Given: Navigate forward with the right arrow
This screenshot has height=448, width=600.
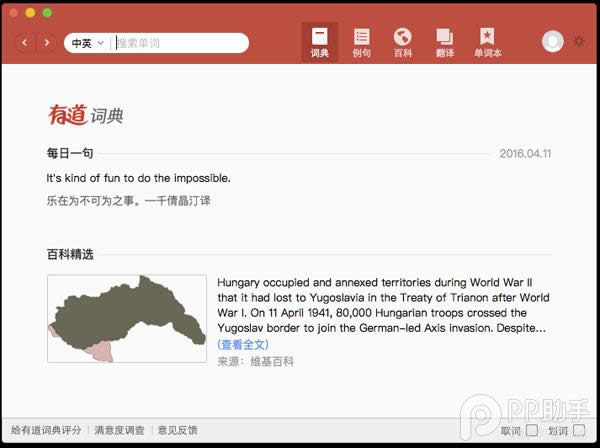Looking at the screenshot, I should (x=46, y=43).
